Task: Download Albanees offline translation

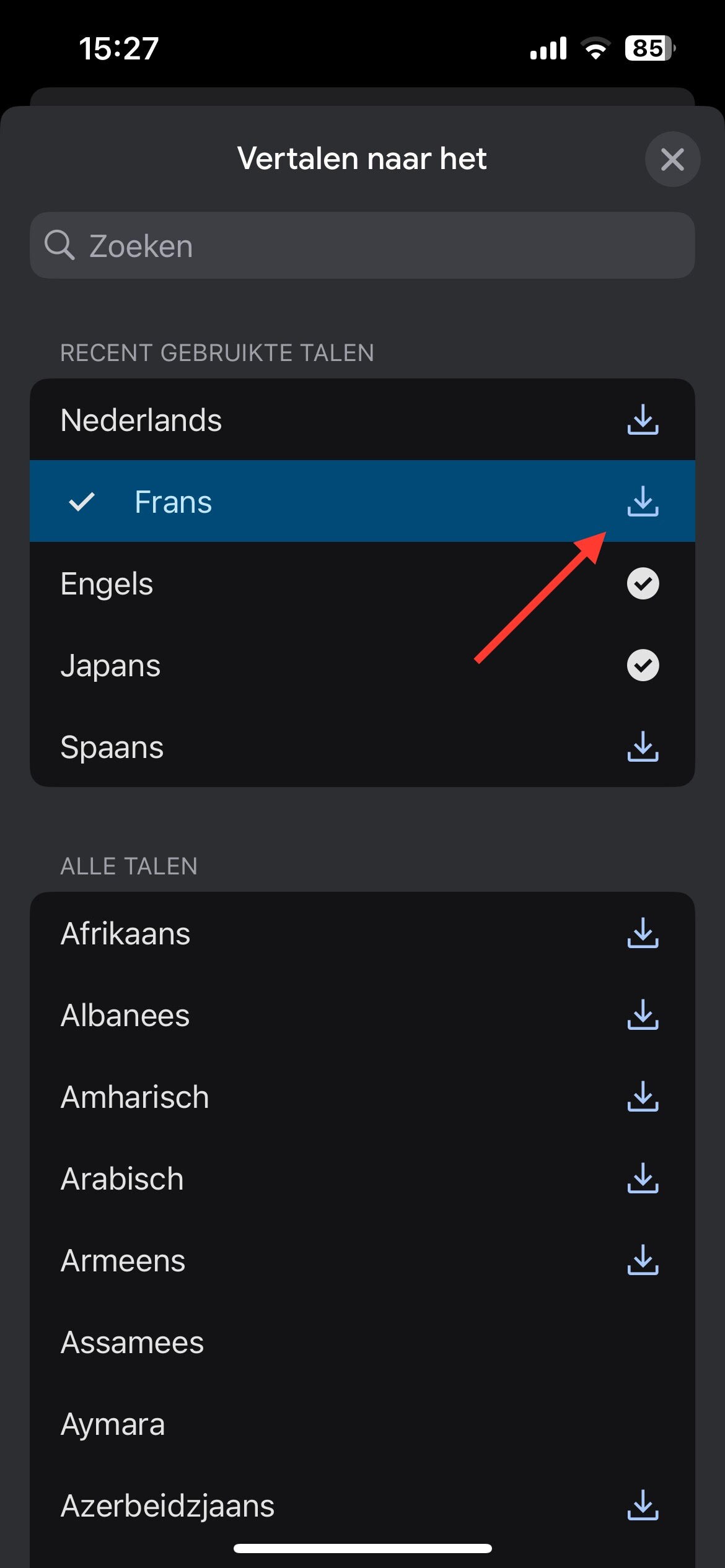Action: click(x=643, y=1016)
